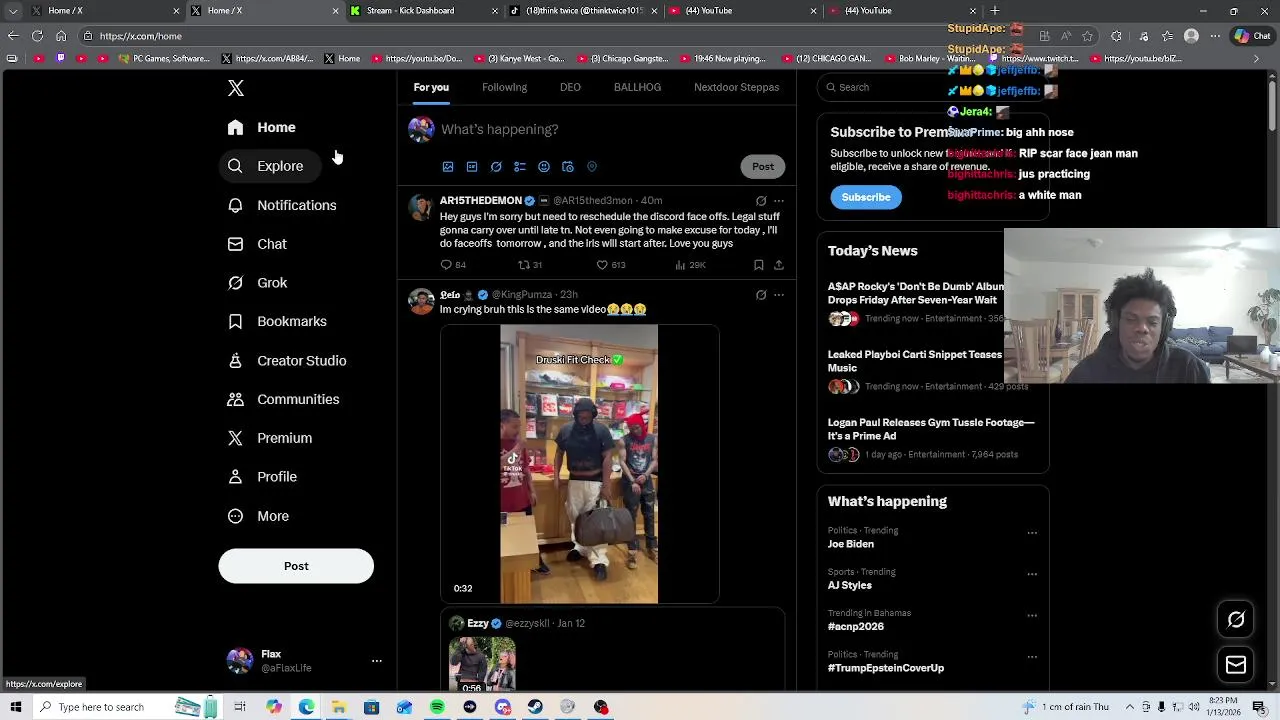Play the Druski Fit Check video
The width and height of the screenshot is (1280, 720).
pos(579,464)
